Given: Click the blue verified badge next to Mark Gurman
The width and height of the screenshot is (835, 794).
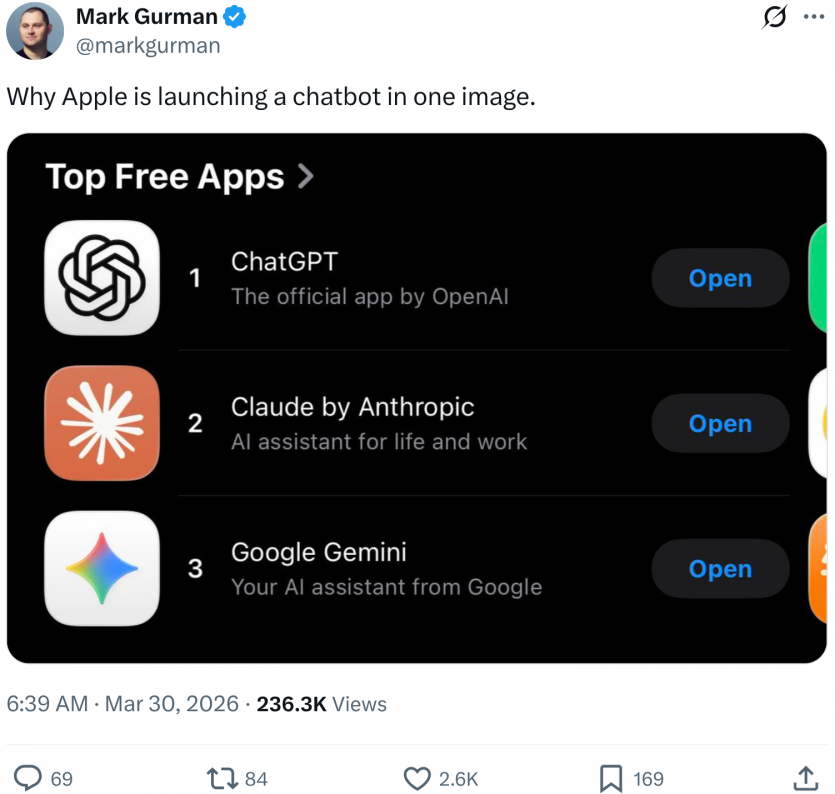Looking at the screenshot, I should point(232,16).
